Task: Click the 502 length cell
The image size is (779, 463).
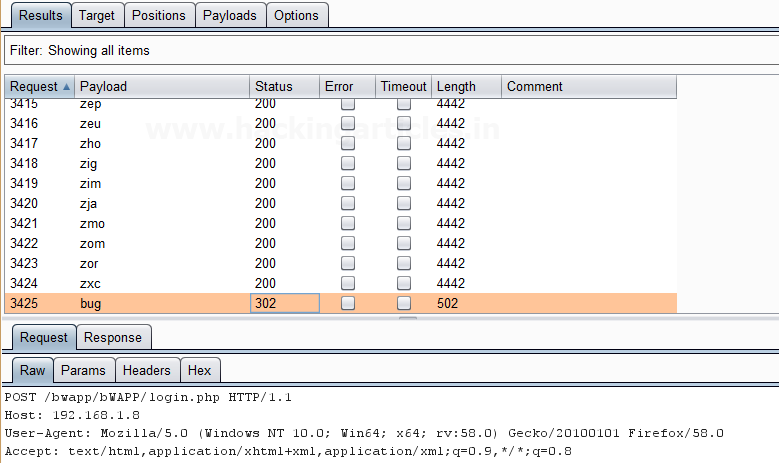Action: (x=447, y=303)
